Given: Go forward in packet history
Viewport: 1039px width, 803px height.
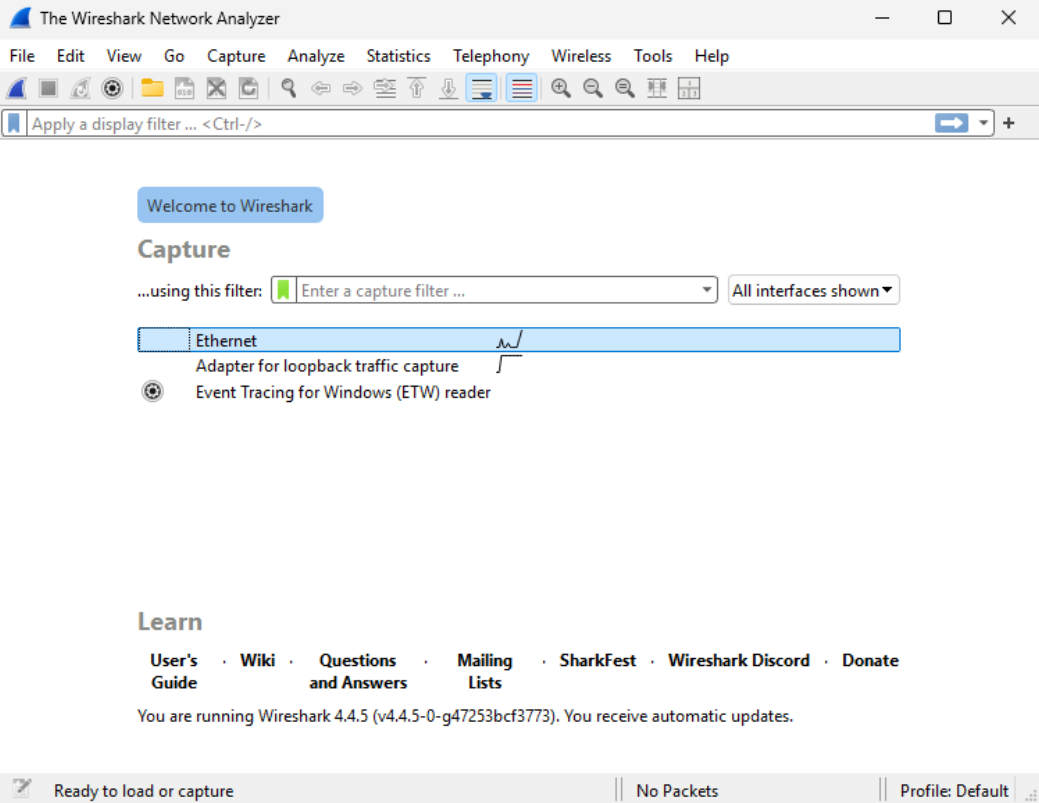Looking at the screenshot, I should coord(353,88).
